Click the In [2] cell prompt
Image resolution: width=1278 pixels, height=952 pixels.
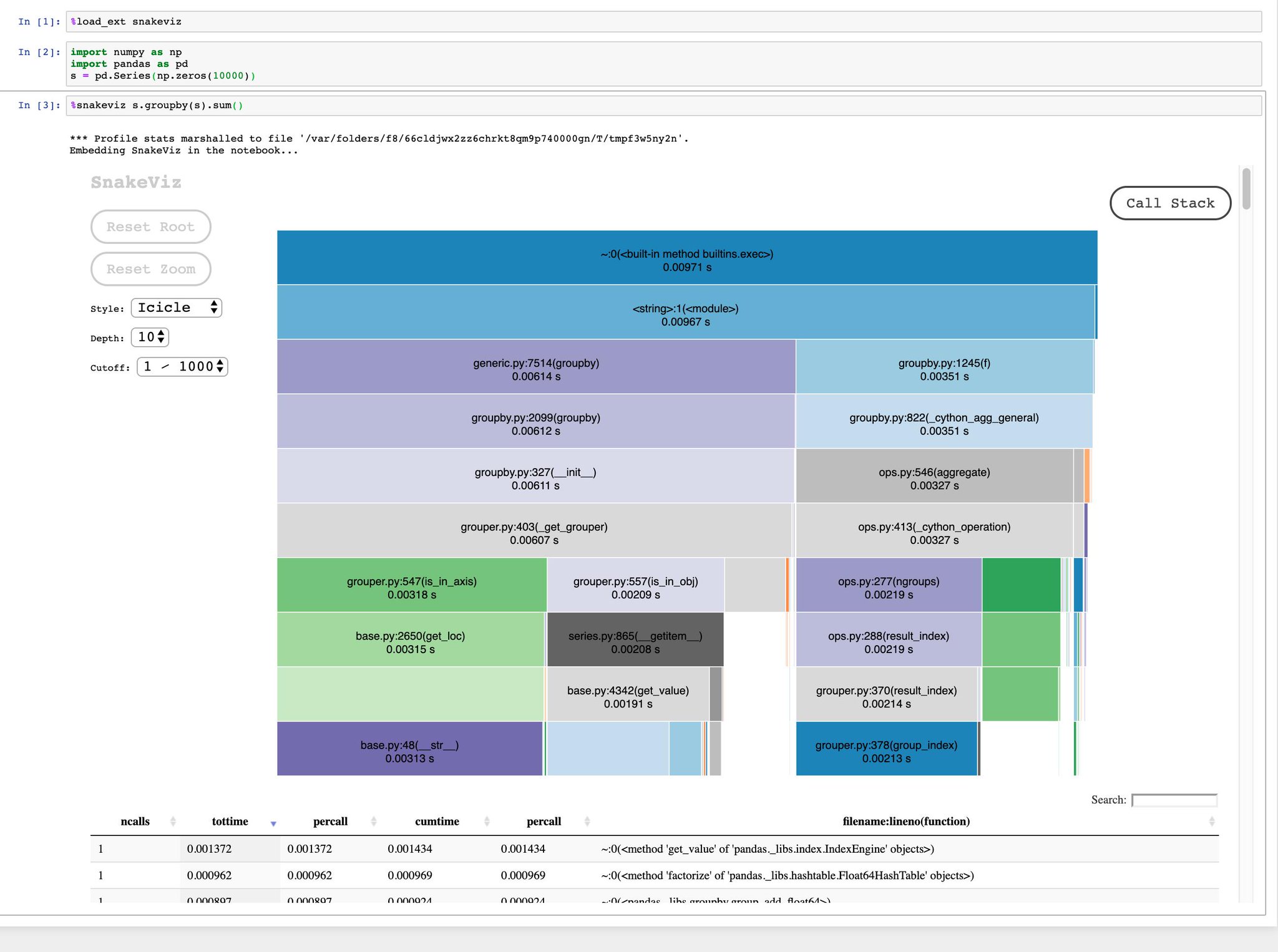point(39,52)
